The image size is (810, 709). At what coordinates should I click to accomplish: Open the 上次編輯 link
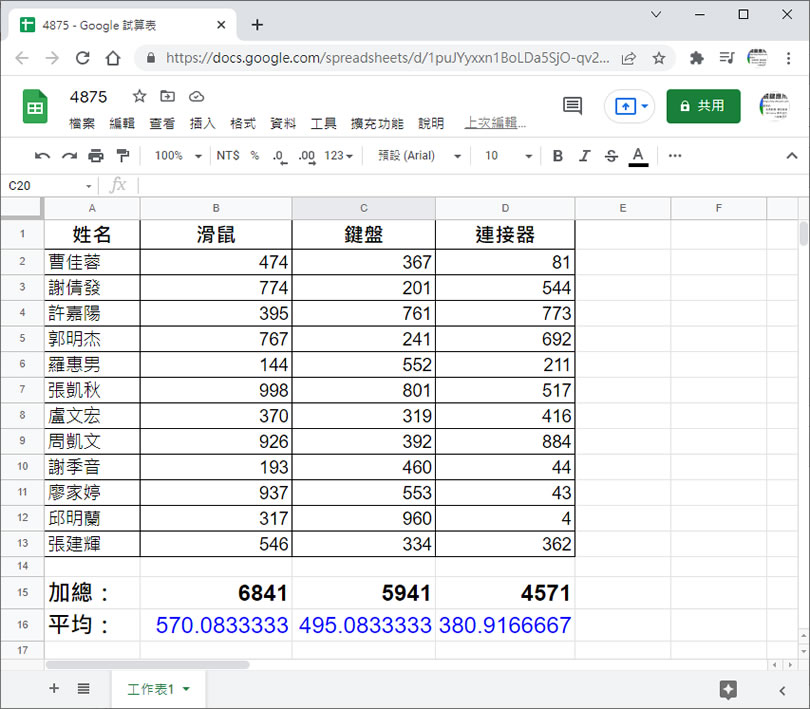(495, 123)
